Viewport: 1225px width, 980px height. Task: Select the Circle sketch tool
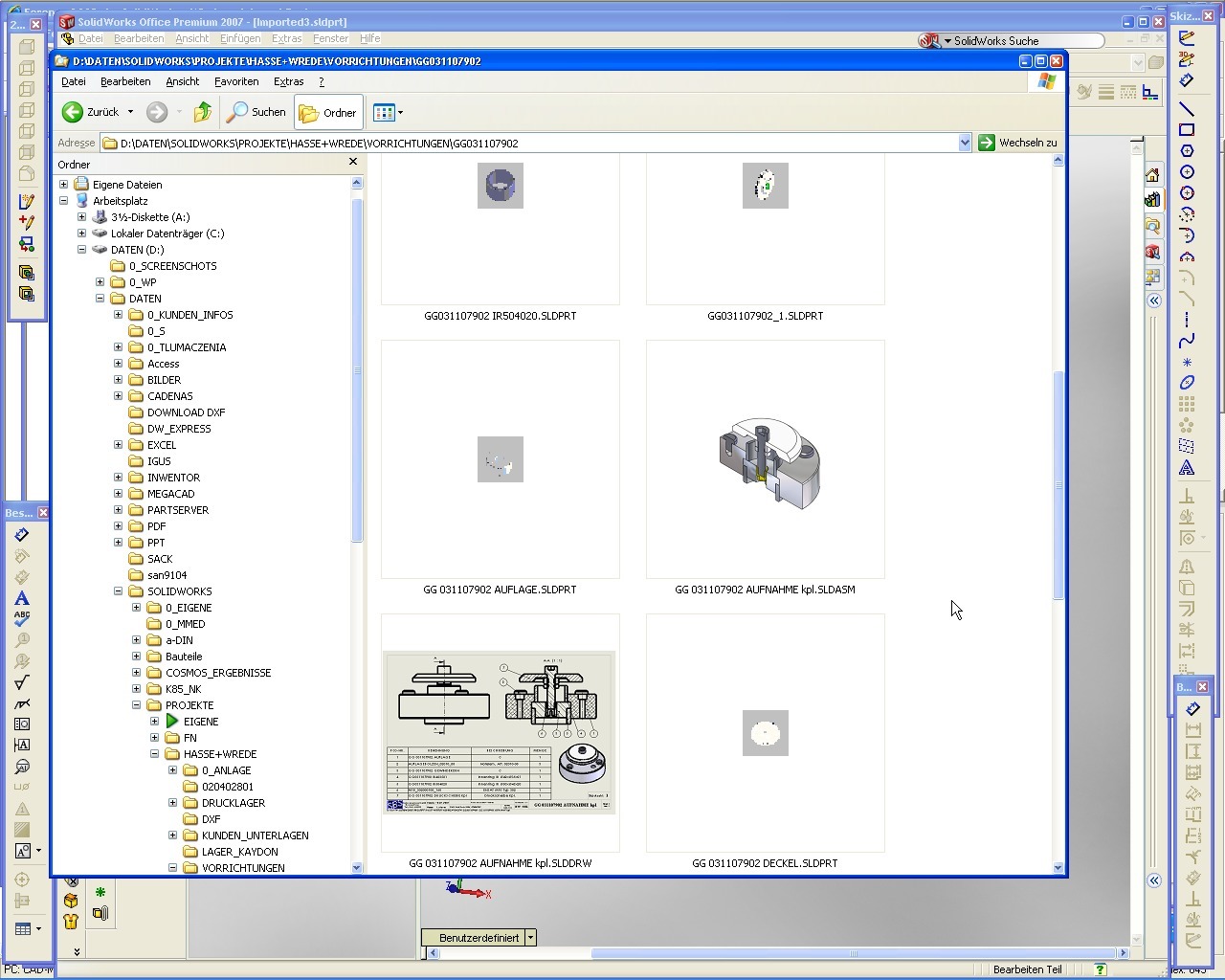[x=1187, y=171]
